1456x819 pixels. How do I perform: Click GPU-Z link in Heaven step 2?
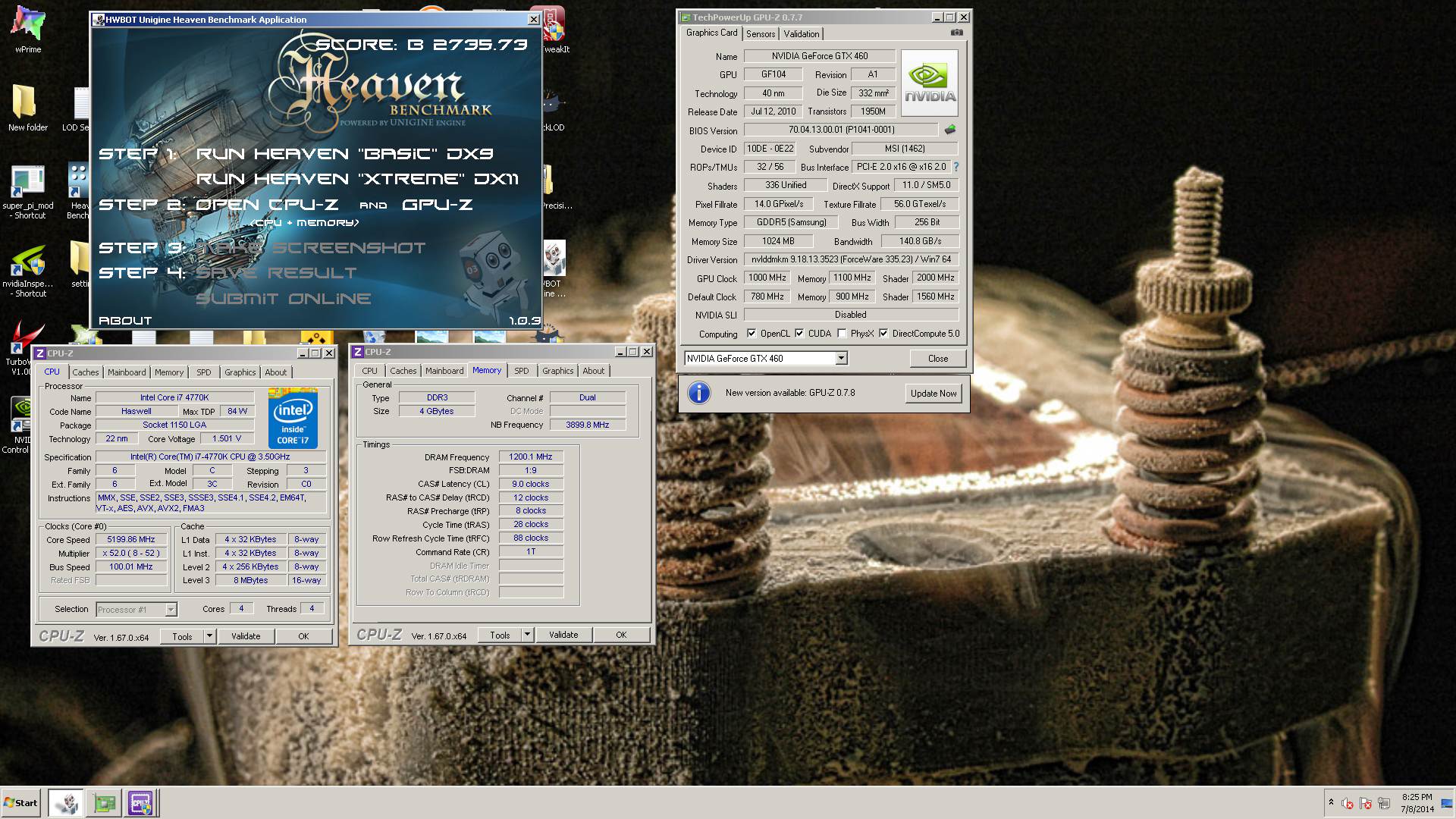438,205
